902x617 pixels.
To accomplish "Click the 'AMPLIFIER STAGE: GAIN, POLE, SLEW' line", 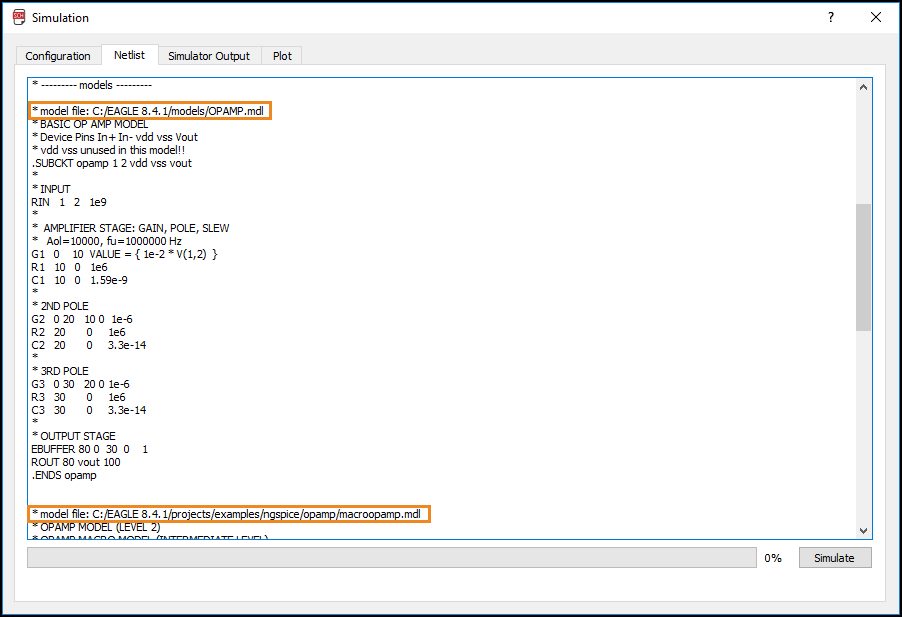I will [x=131, y=228].
